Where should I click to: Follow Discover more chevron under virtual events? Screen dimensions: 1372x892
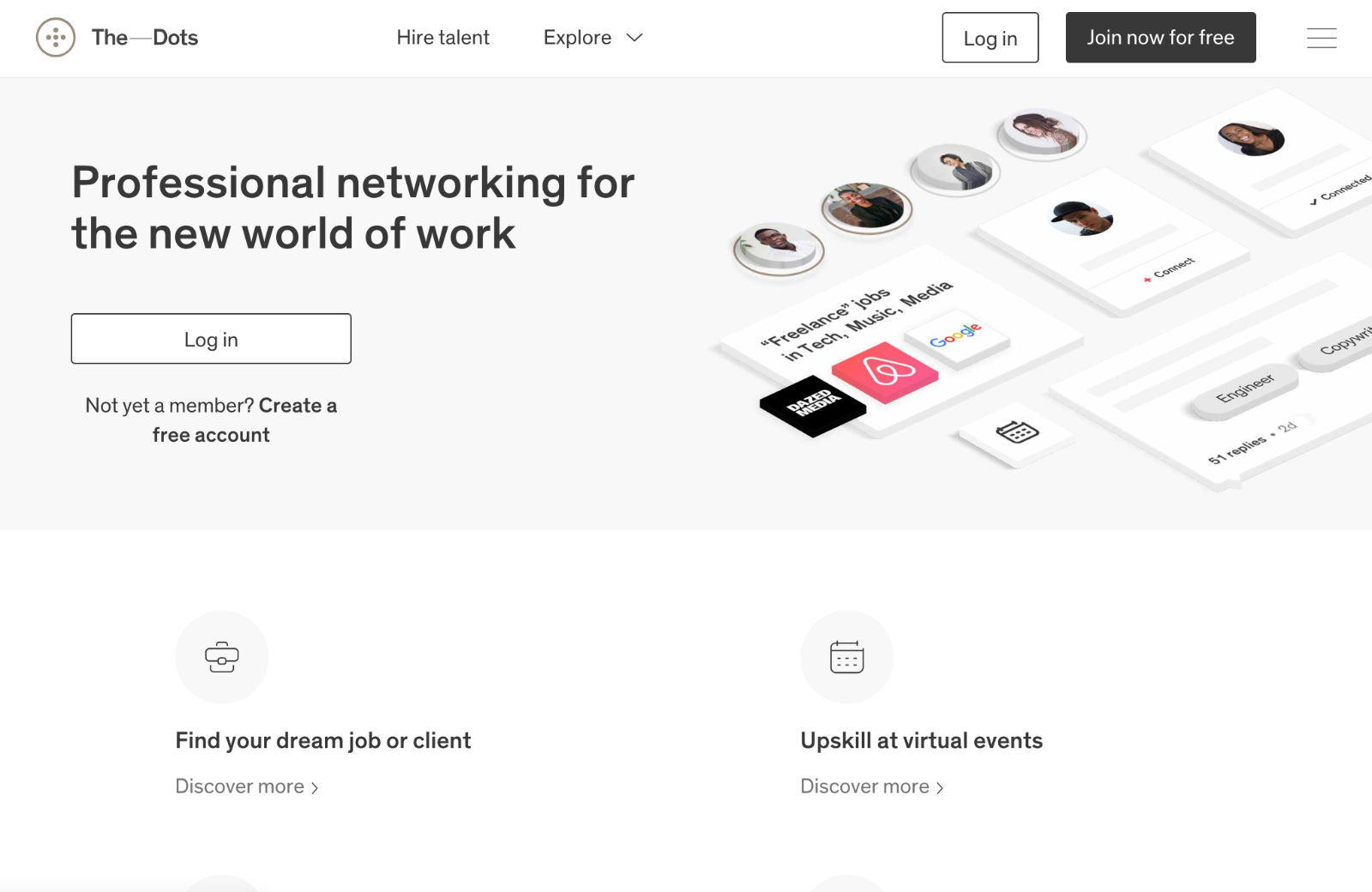pyautogui.click(x=940, y=787)
